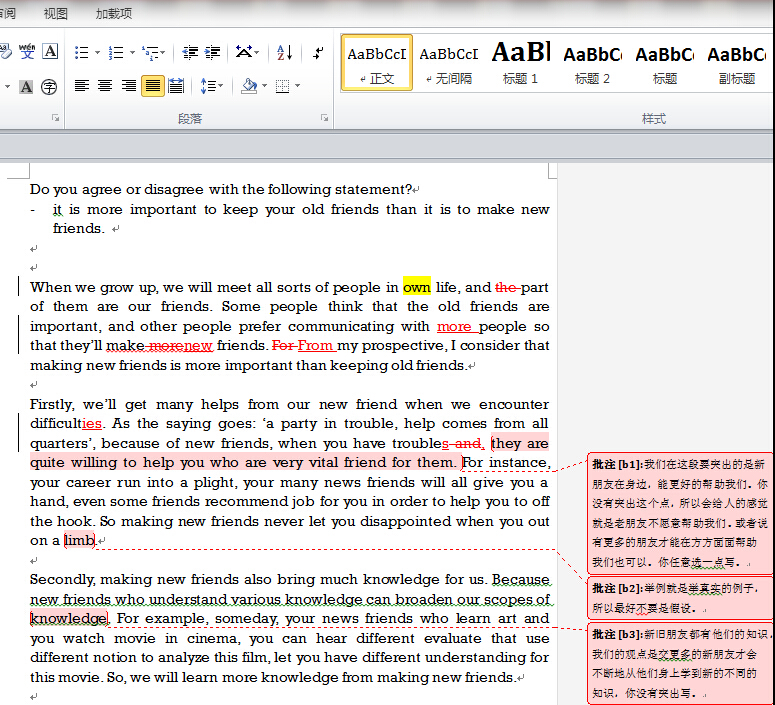Apply Character Shading with gray A icon
The width and height of the screenshot is (775, 705).
[x=26, y=87]
